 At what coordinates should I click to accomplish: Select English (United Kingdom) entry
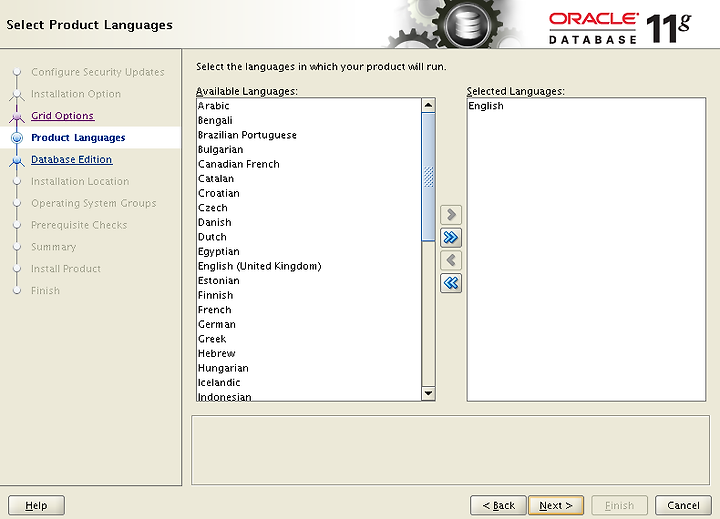(x=309, y=266)
